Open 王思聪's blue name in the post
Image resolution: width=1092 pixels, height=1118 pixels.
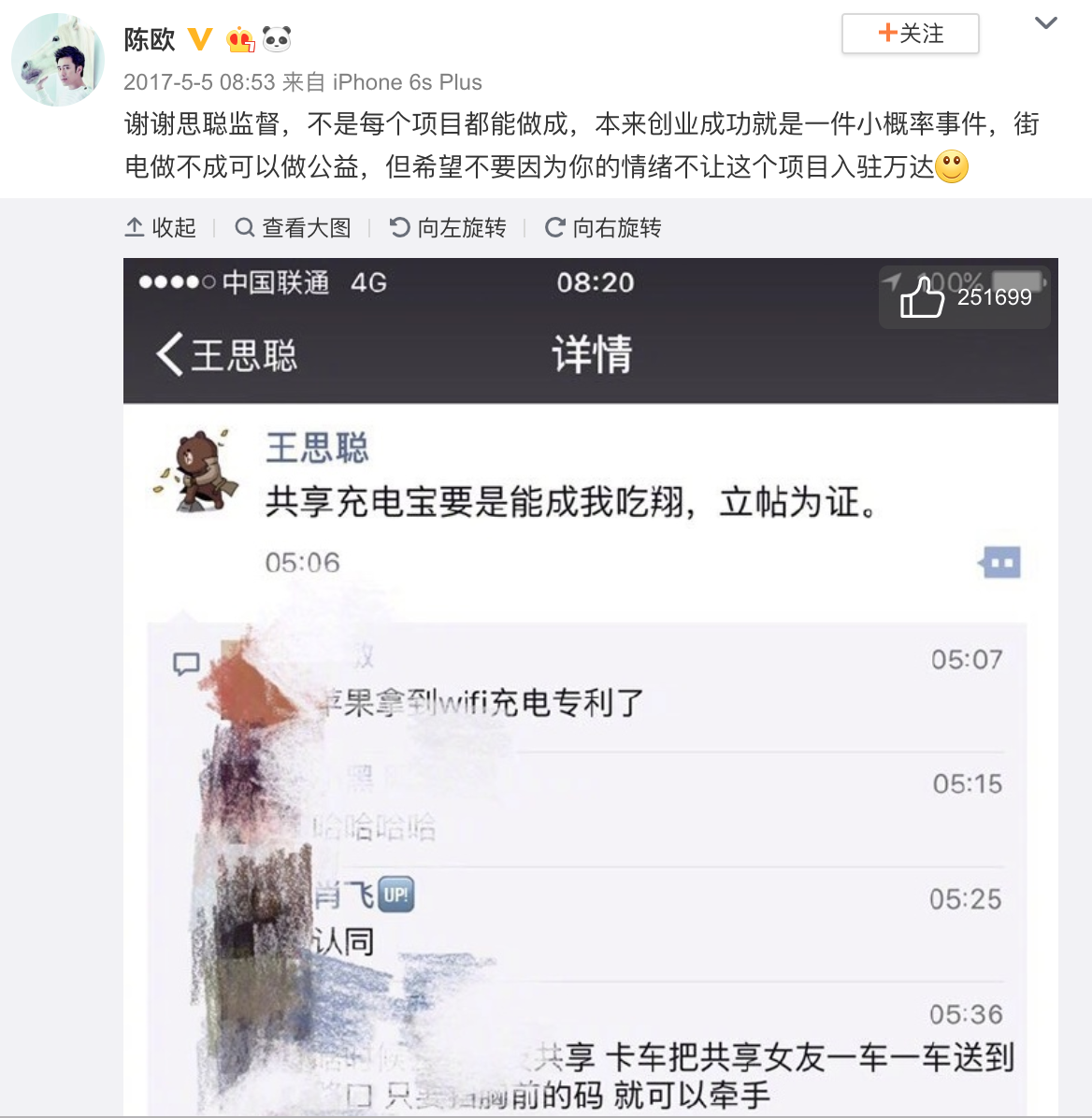(317, 448)
